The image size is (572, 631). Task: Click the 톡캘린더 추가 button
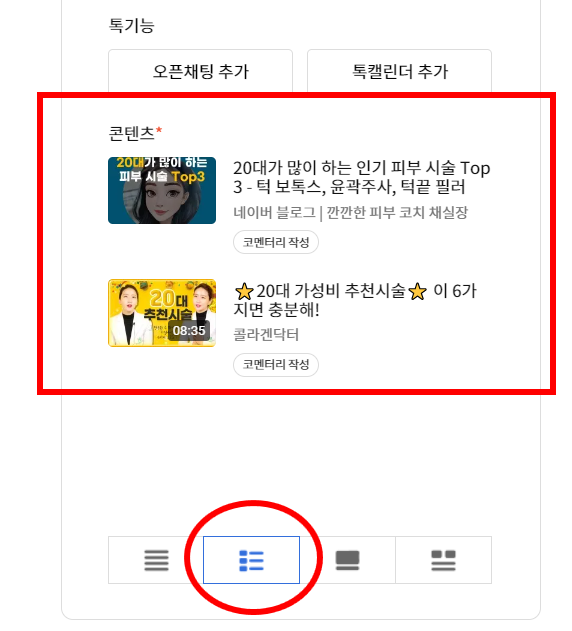399,72
